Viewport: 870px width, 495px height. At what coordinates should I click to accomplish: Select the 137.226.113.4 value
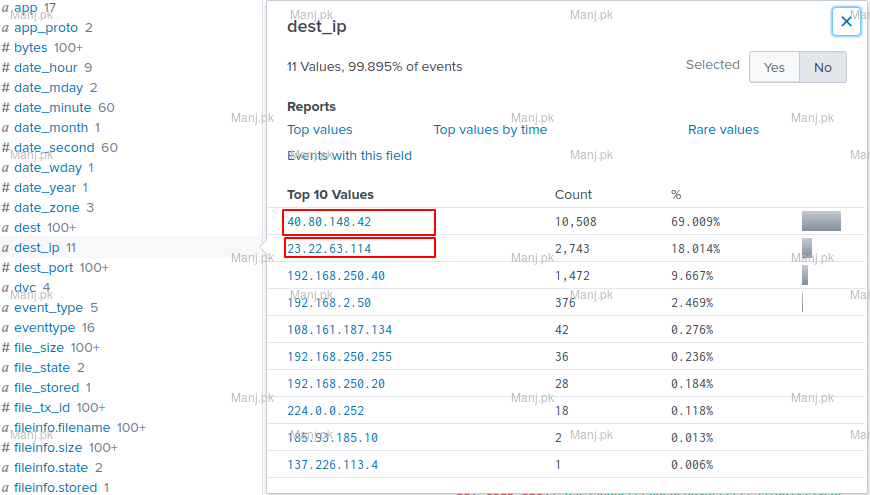[333, 464]
